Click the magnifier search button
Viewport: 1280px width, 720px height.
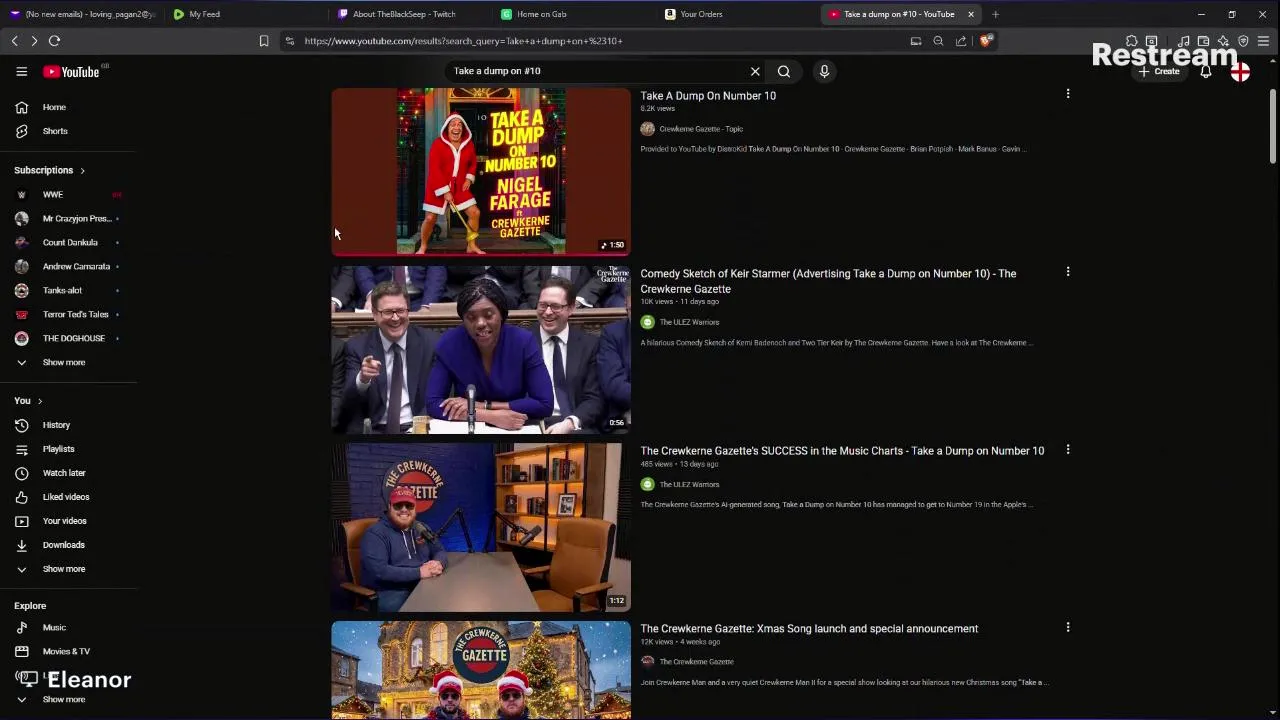tap(784, 71)
